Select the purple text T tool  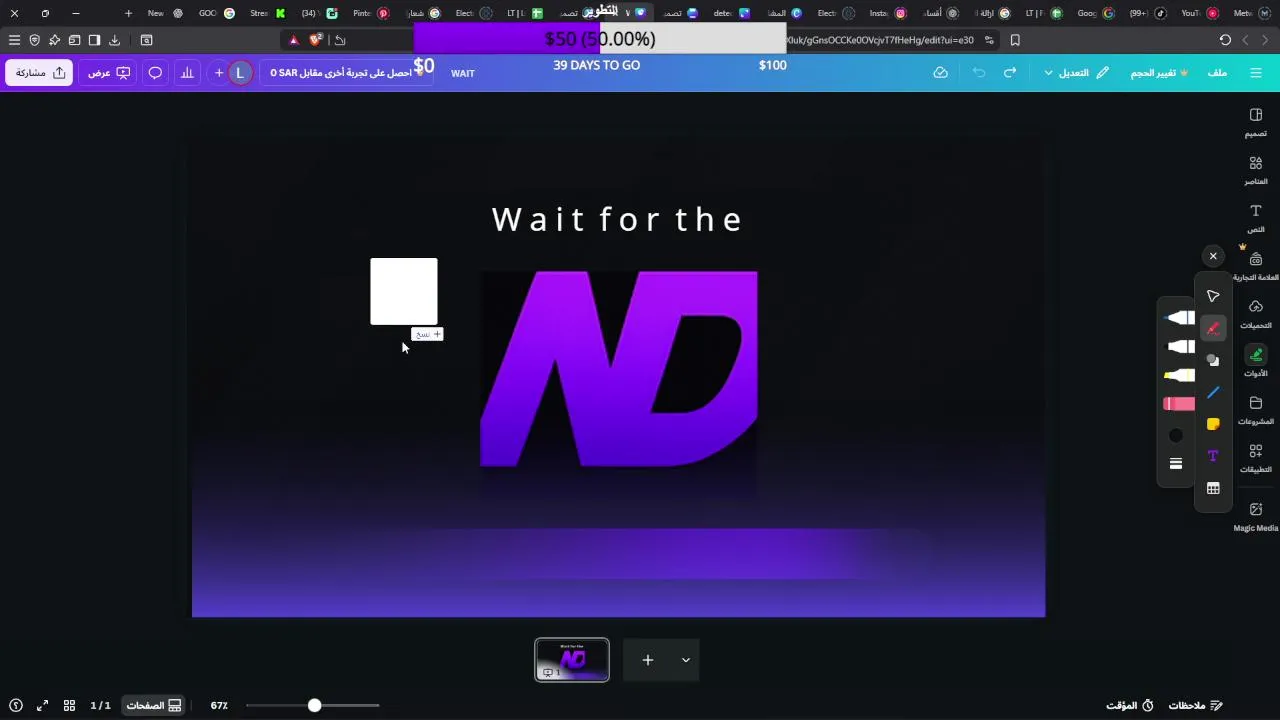[x=1213, y=456]
